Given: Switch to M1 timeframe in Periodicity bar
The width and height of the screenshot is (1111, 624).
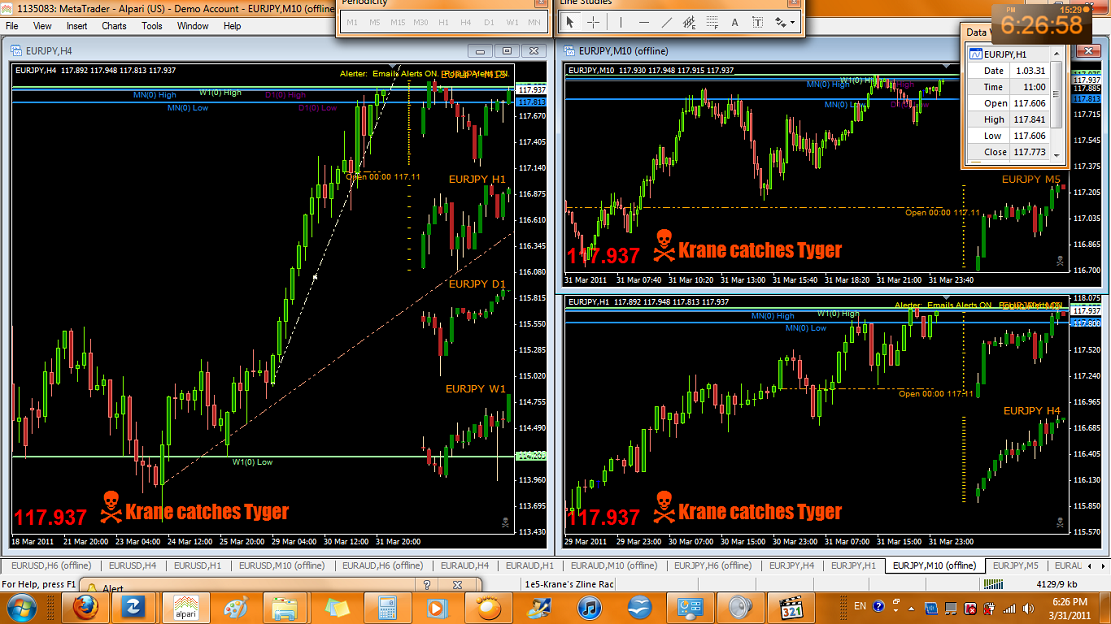Looking at the screenshot, I should pyautogui.click(x=352, y=23).
